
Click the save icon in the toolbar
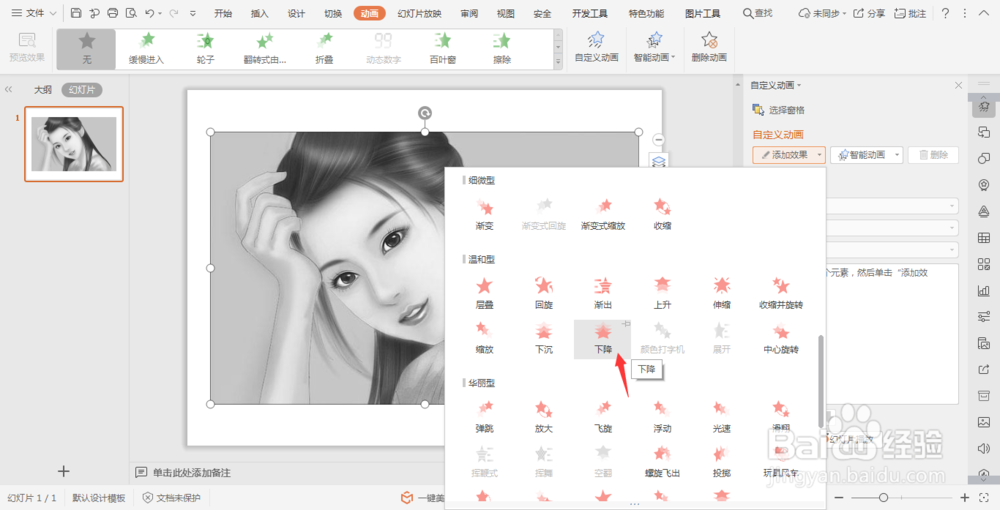(76, 13)
